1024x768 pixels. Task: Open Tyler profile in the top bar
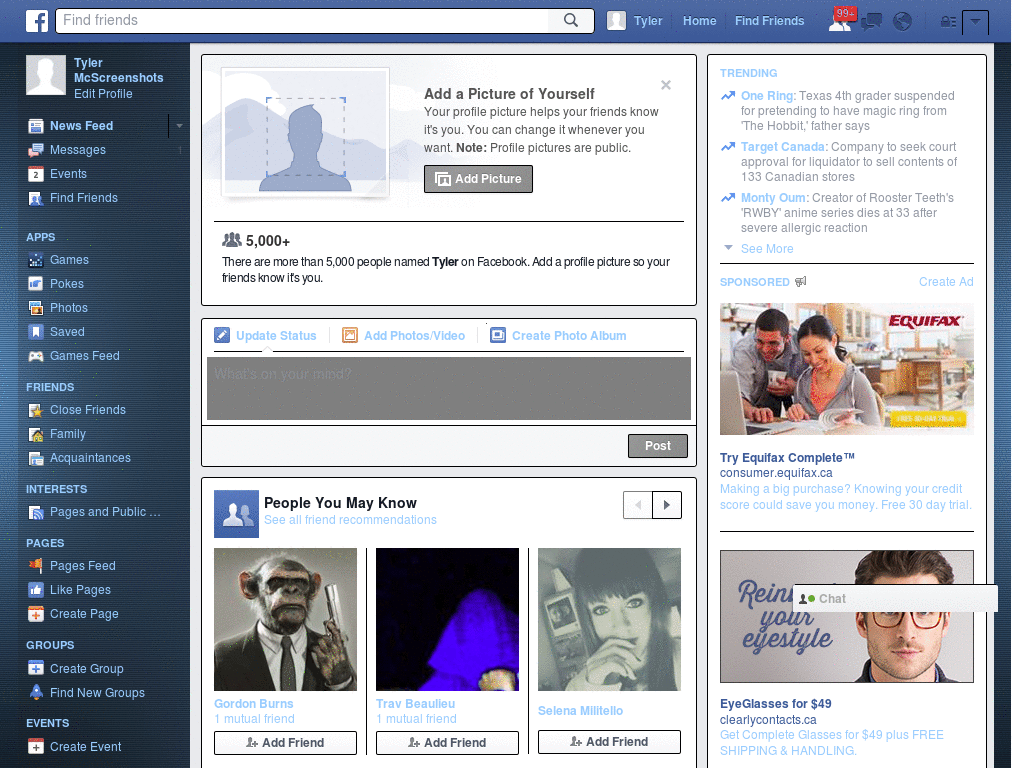[635, 21]
